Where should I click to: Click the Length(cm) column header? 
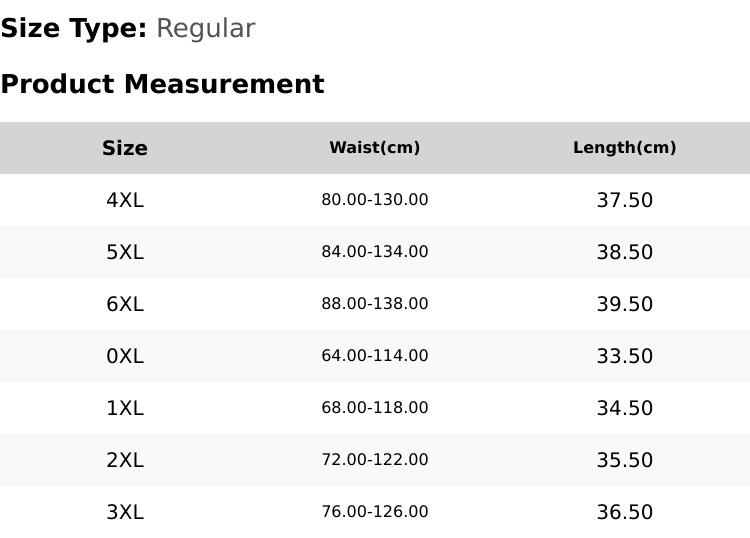[x=625, y=148]
